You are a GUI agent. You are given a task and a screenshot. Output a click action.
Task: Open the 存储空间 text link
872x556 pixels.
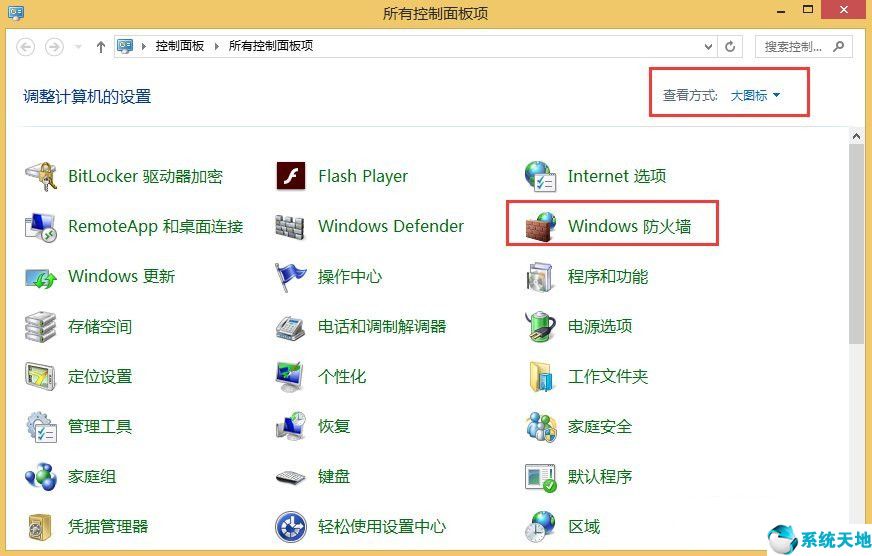tap(100, 326)
